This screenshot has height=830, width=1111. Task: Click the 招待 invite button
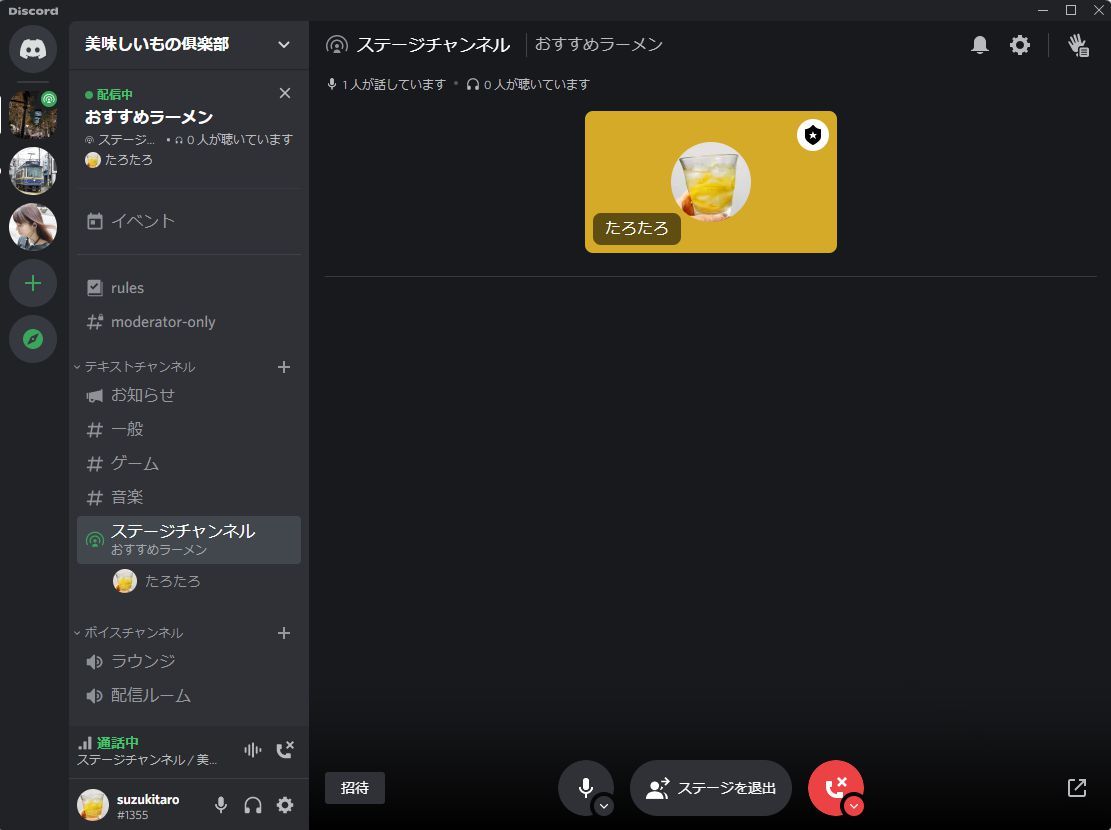pyautogui.click(x=355, y=787)
